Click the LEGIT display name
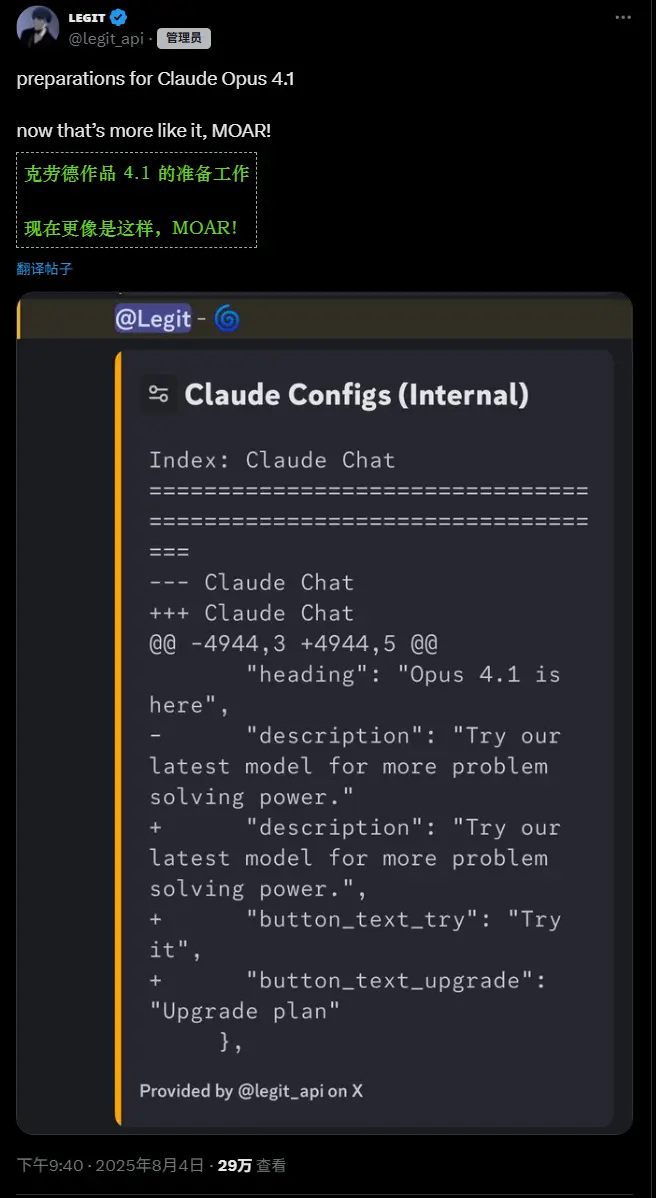Image resolution: width=656 pixels, height=1198 pixels. point(86,18)
